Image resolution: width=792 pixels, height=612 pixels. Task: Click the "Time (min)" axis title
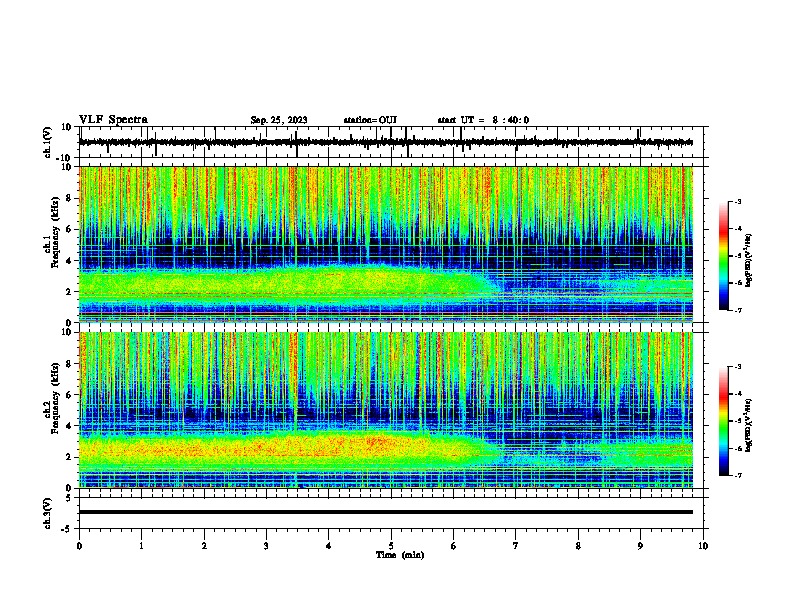coord(400,555)
